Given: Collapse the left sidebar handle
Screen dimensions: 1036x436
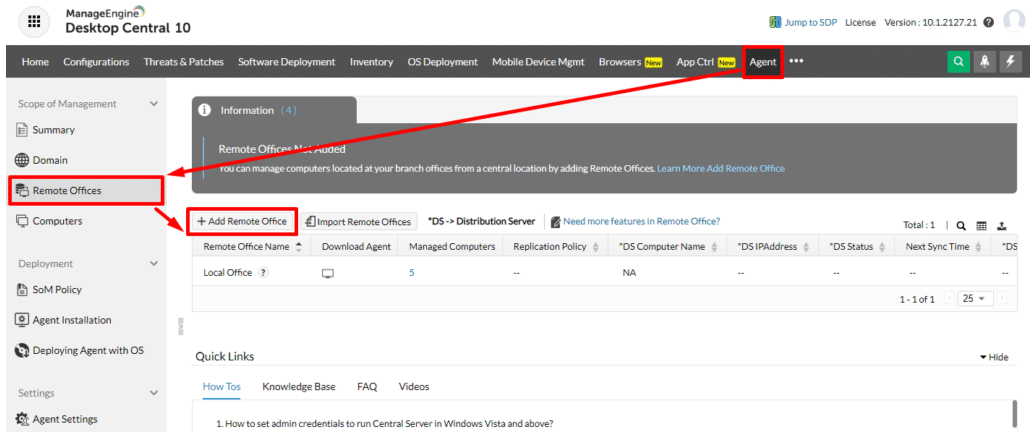Looking at the screenshot, I should point(180,327).
